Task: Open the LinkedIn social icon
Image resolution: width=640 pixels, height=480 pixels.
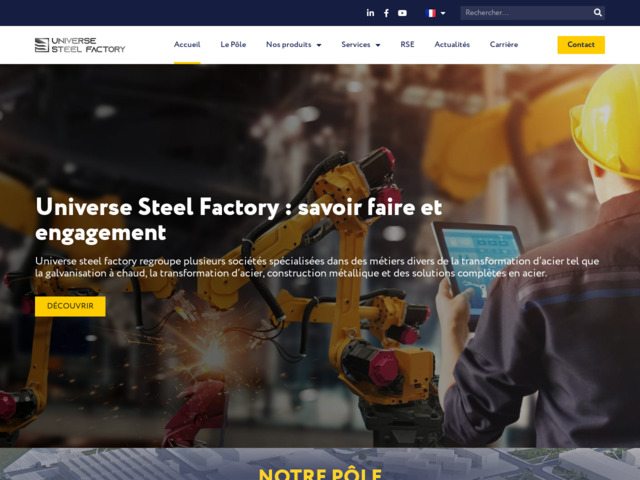Action: pos(370,13)
